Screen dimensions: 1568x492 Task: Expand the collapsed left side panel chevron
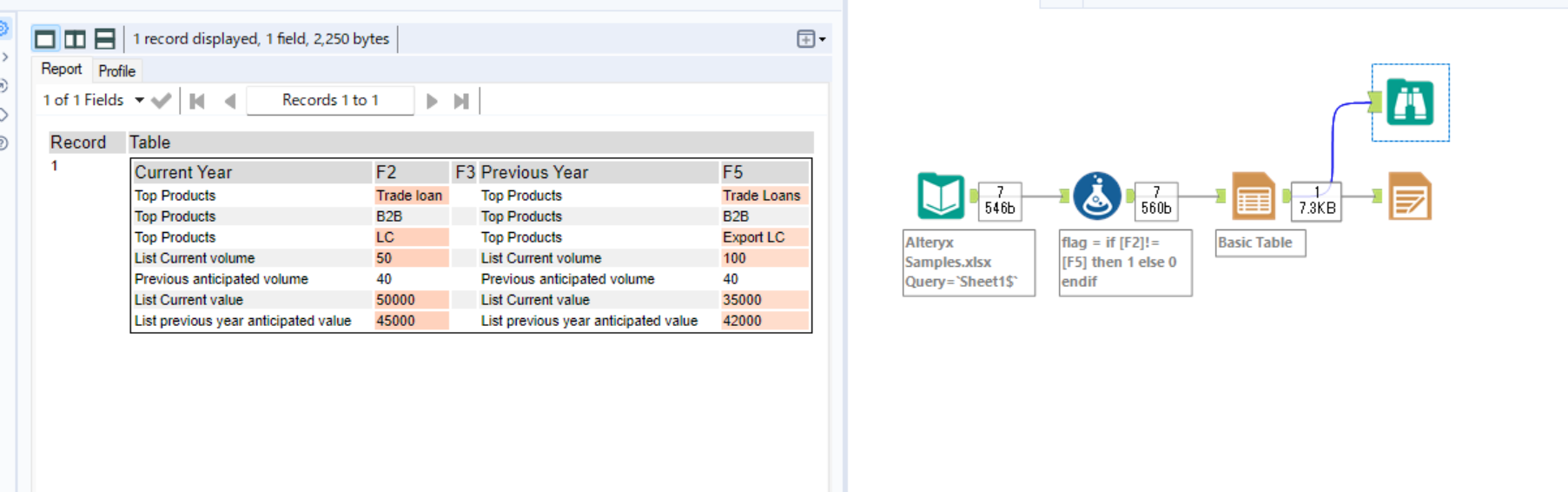pos(5,57)
